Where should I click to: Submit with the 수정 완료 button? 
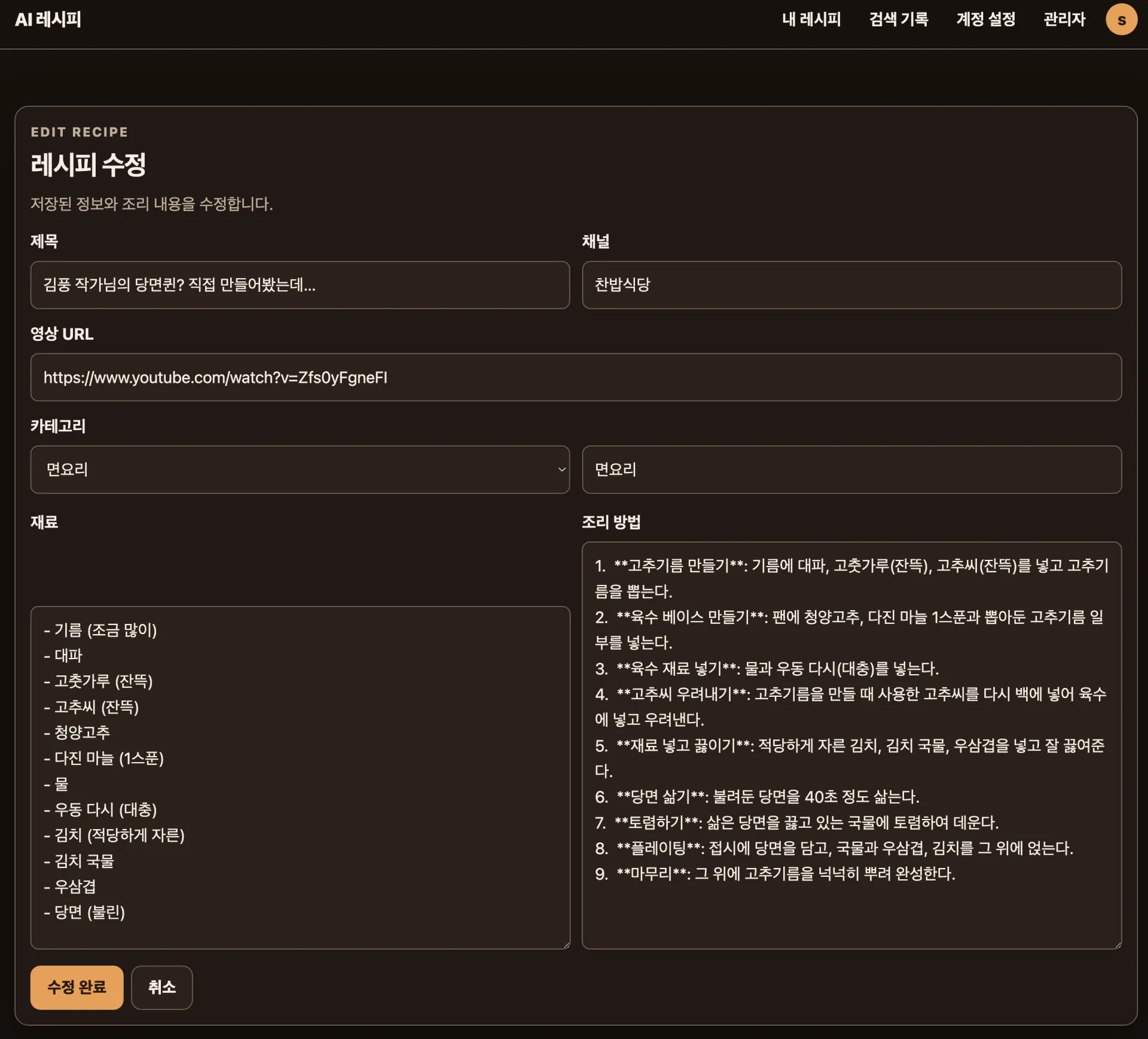77,988
